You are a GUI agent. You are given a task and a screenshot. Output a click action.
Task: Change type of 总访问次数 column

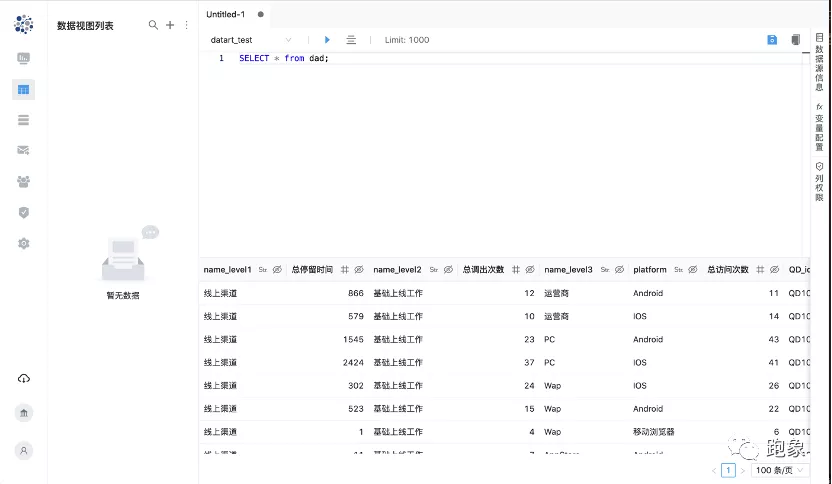pyautogui.click(x=760, y=270)
